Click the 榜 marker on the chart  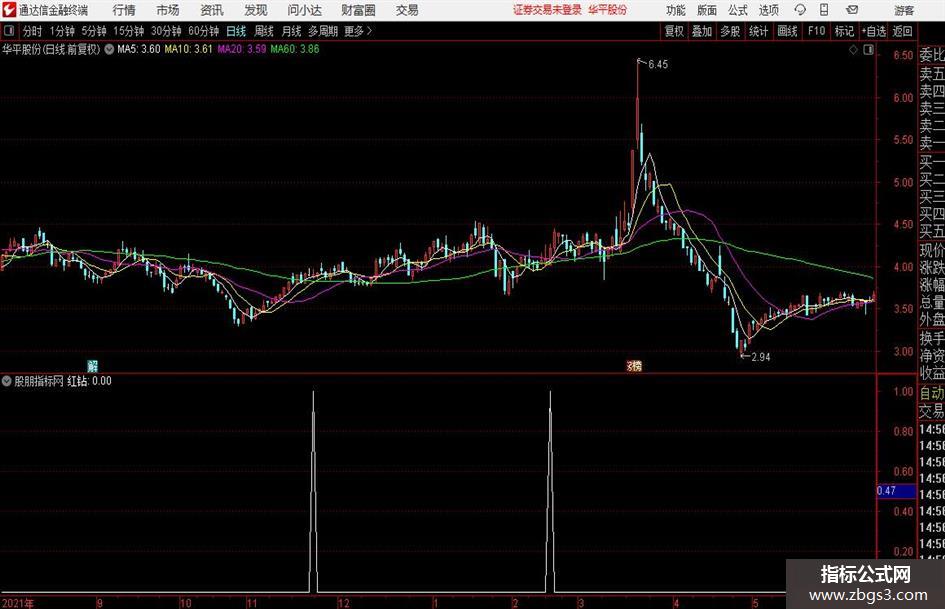coord(634,365)
